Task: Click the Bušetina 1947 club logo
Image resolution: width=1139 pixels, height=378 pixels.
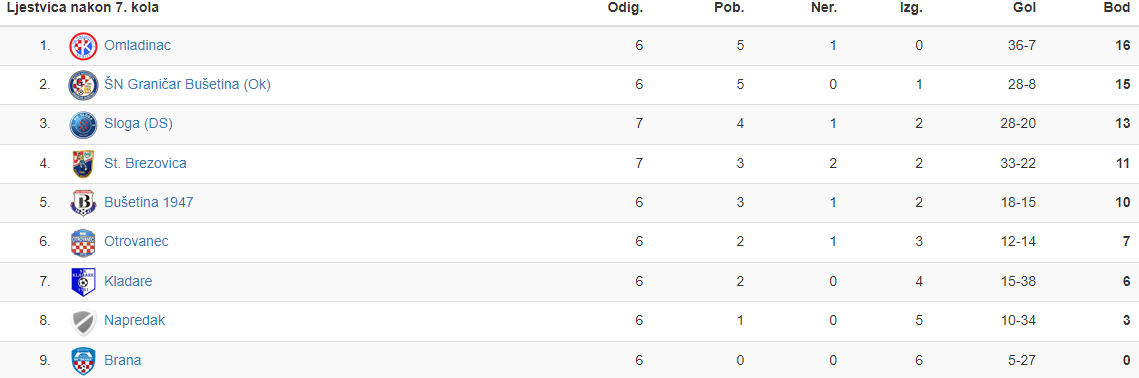Action: point(83,203)
